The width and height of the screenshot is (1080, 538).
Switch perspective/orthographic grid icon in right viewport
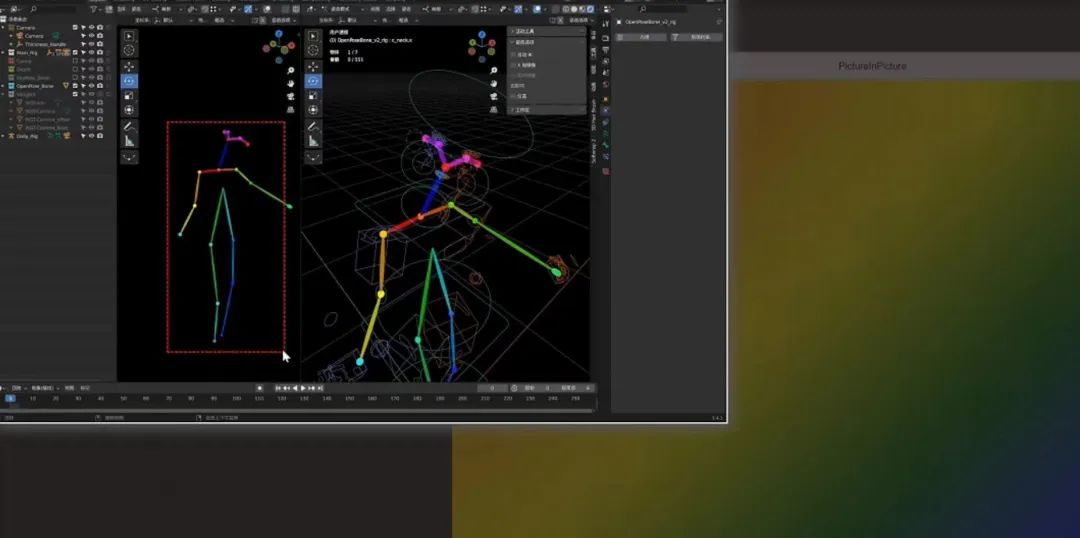tap(494, 110)
